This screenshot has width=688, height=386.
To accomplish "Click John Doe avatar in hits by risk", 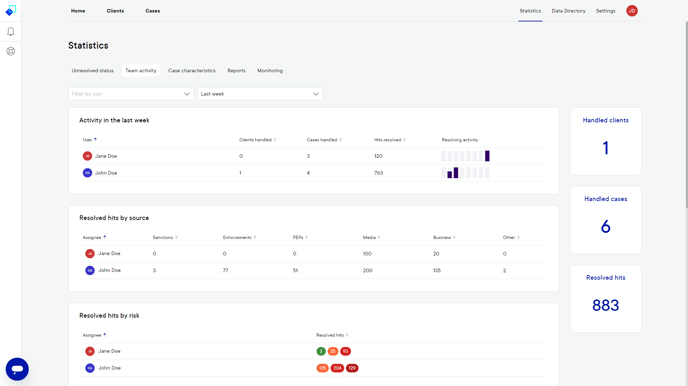I will tap(90, 368).
